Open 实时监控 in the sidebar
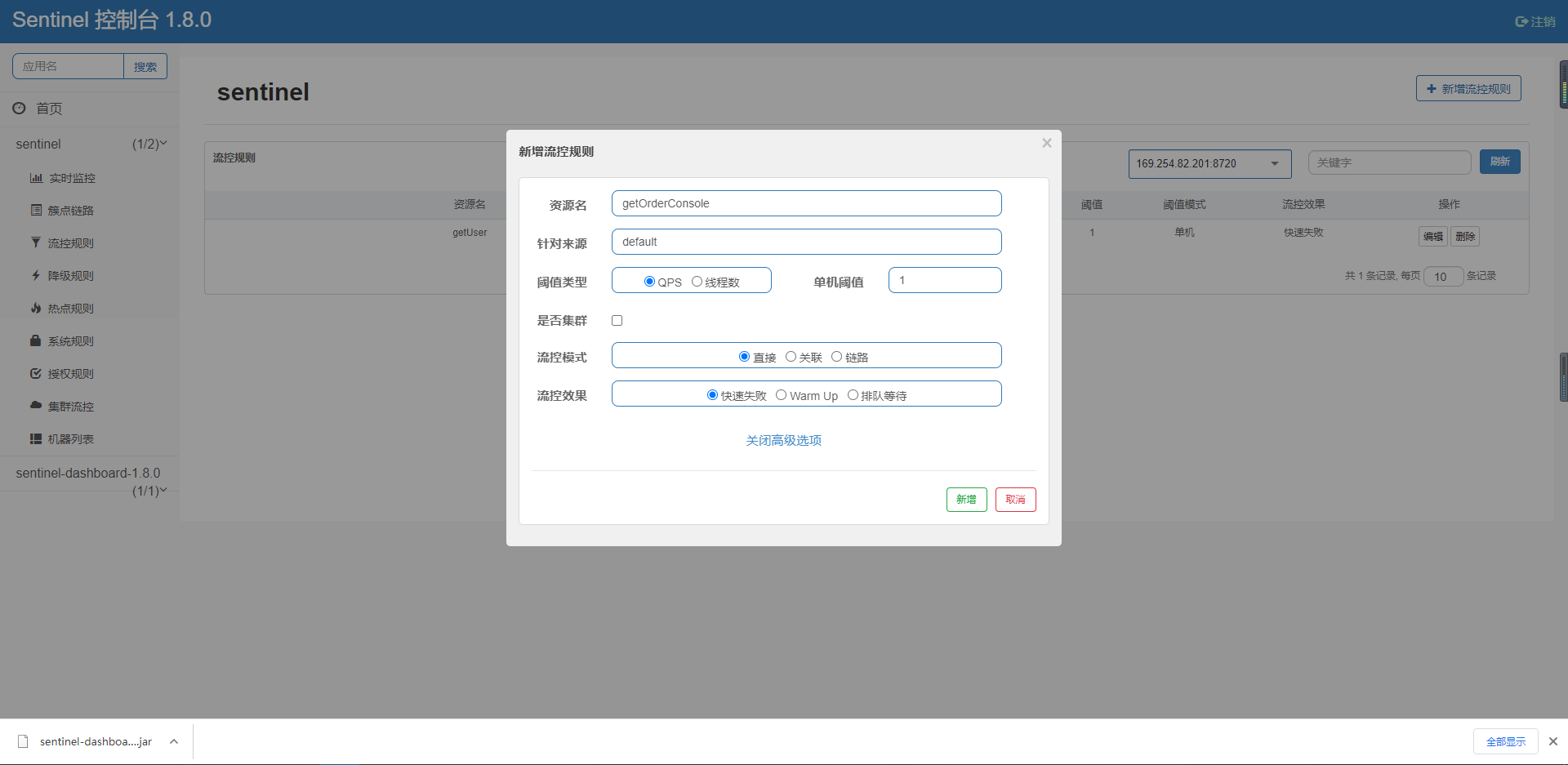Viewport: 1568px width, 765px height. pyautogui.click(x=72, y=178)
